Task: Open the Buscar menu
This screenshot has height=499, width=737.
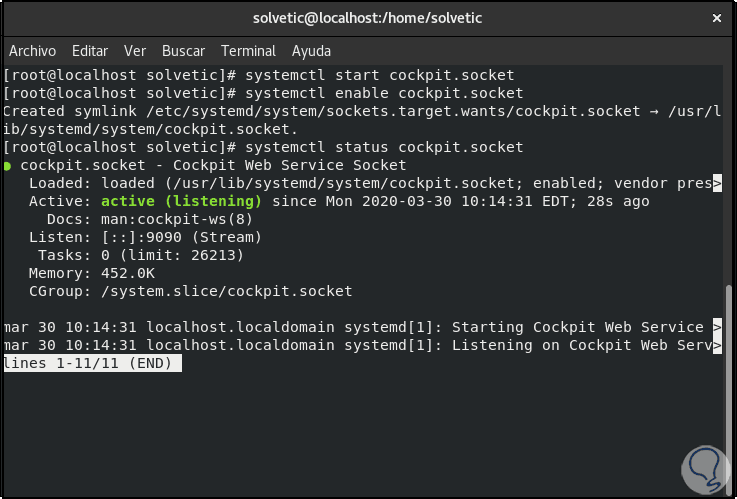Action: click(x=183, y=51)
